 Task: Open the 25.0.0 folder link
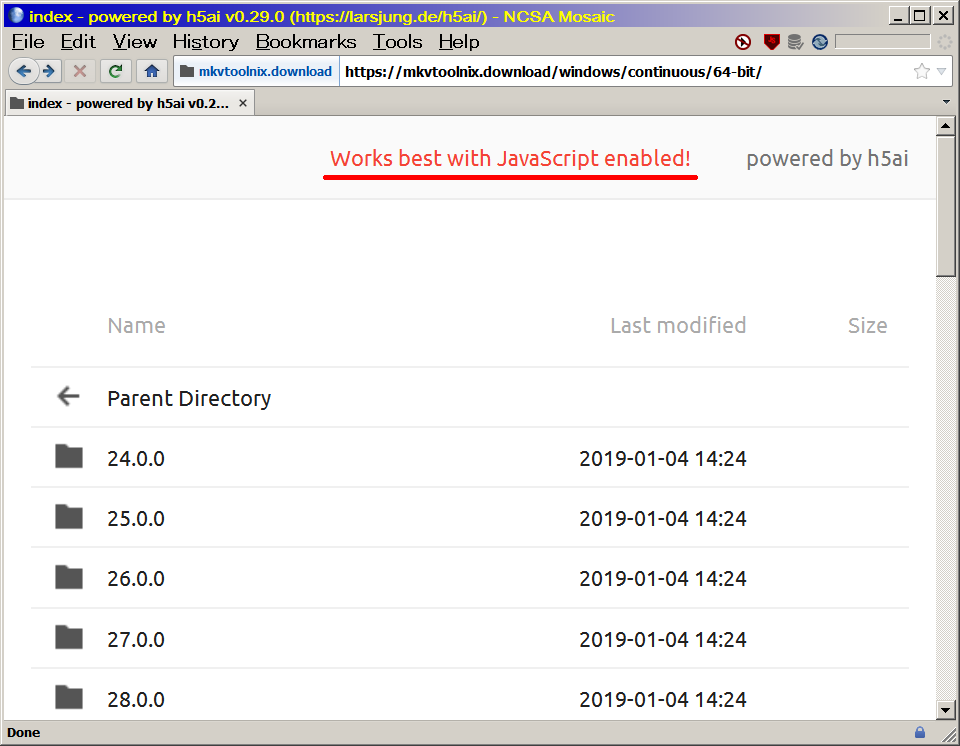136,518
